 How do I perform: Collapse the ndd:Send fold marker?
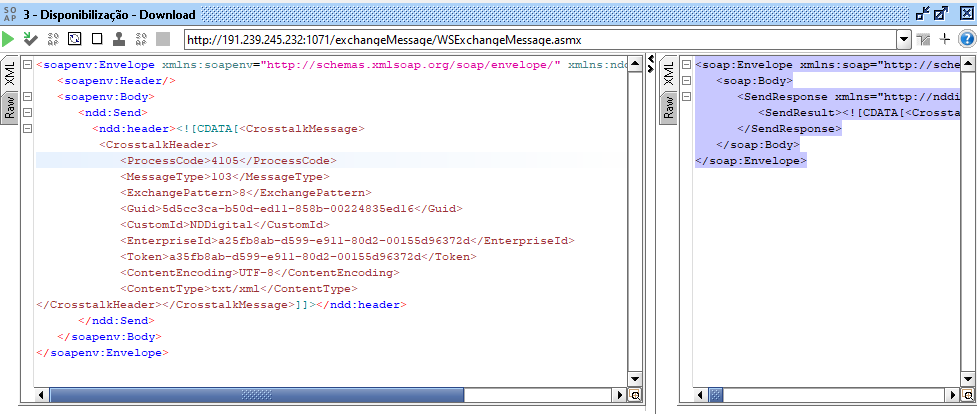(27, 113)
